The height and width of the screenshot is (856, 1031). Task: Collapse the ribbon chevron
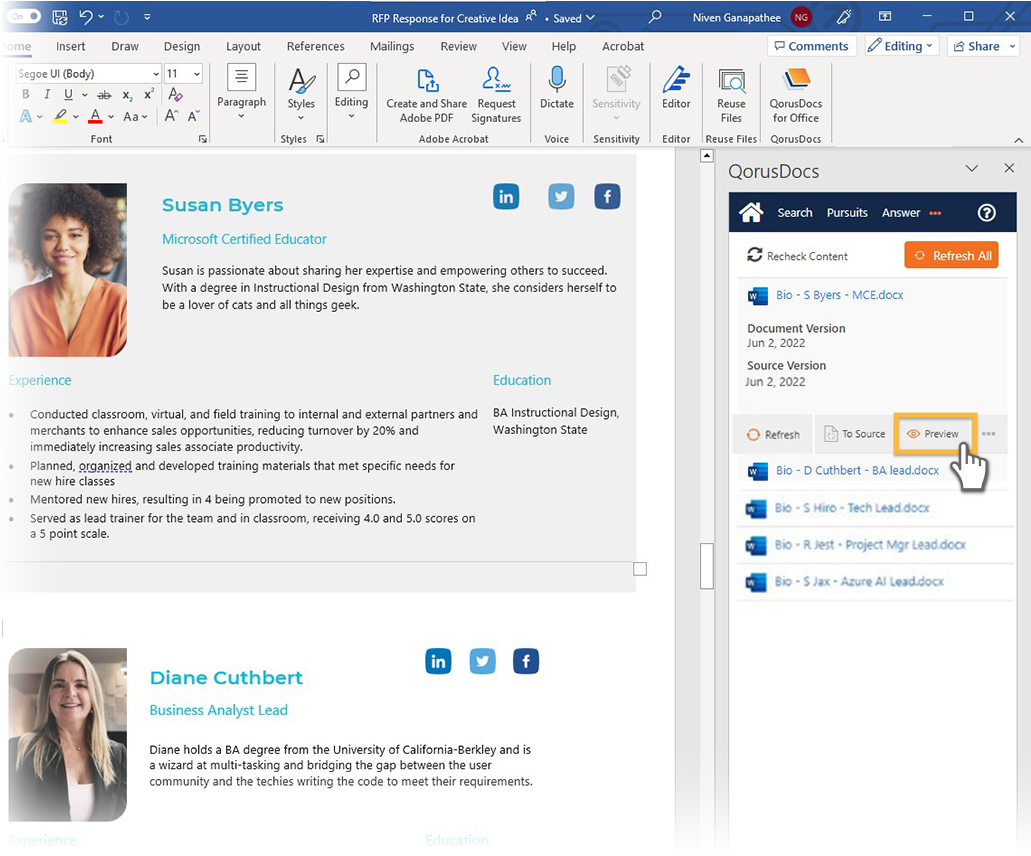[1018, 140]
